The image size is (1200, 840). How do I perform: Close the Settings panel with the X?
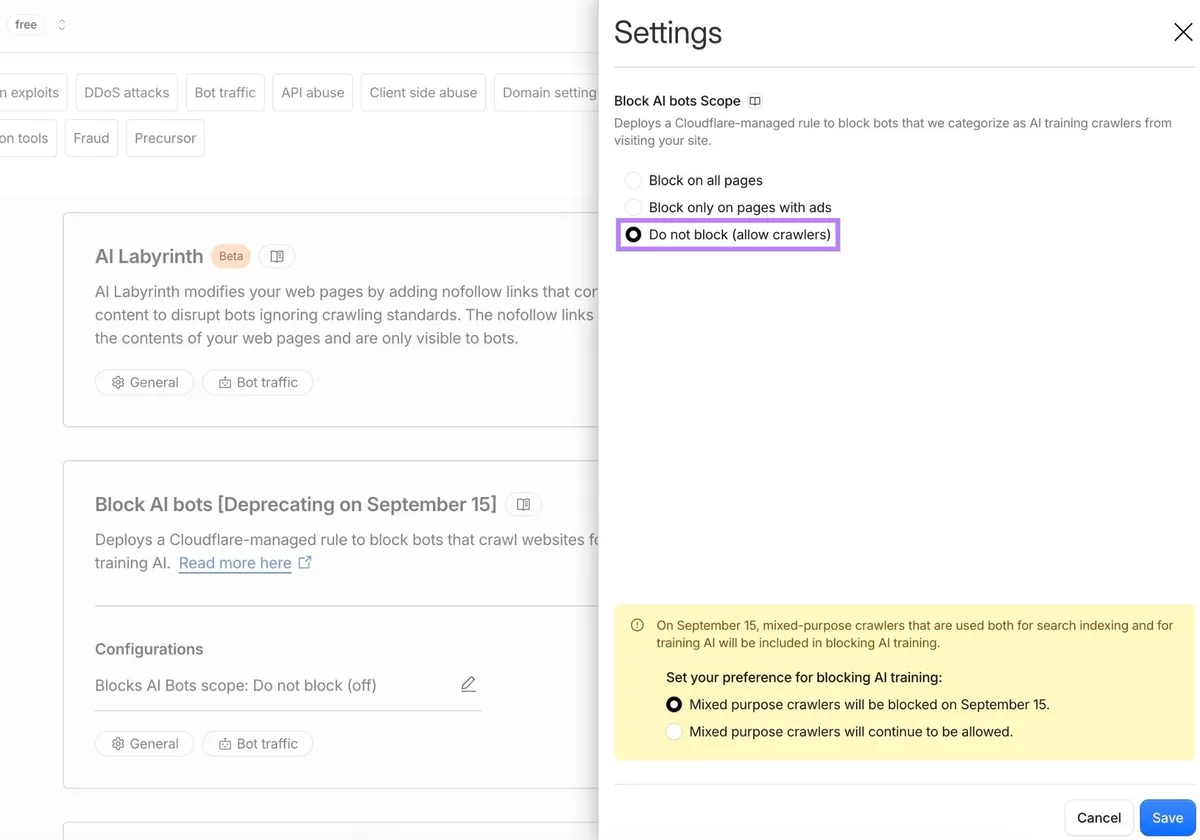(x=1183, y=32)
